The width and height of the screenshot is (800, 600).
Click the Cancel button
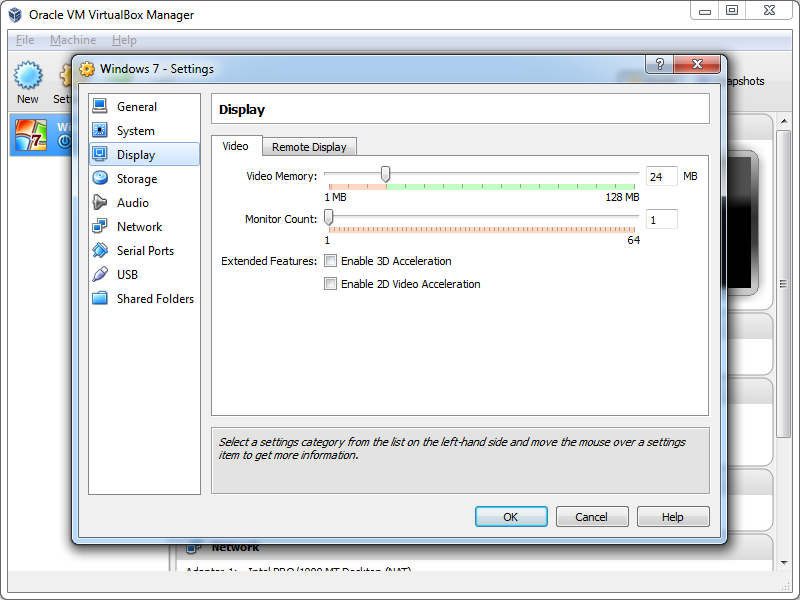click(x=591, y=517)
